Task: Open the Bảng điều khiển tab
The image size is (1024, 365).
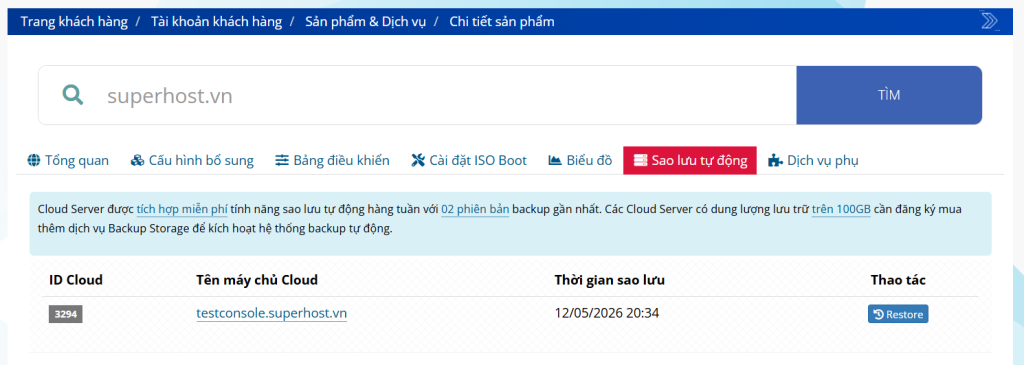Action: 332,160
